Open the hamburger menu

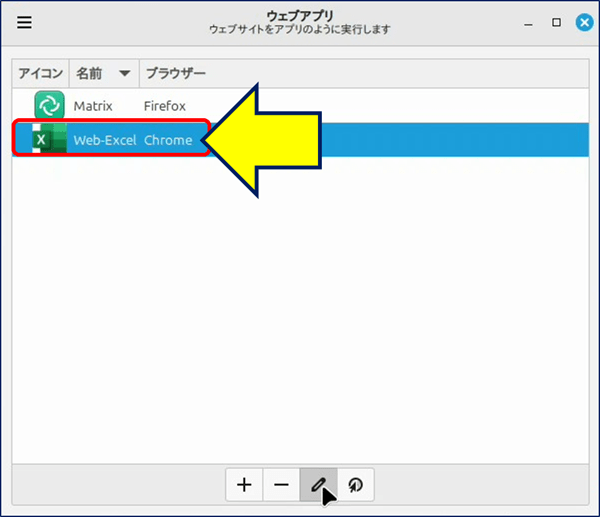[x=24, y=22]
